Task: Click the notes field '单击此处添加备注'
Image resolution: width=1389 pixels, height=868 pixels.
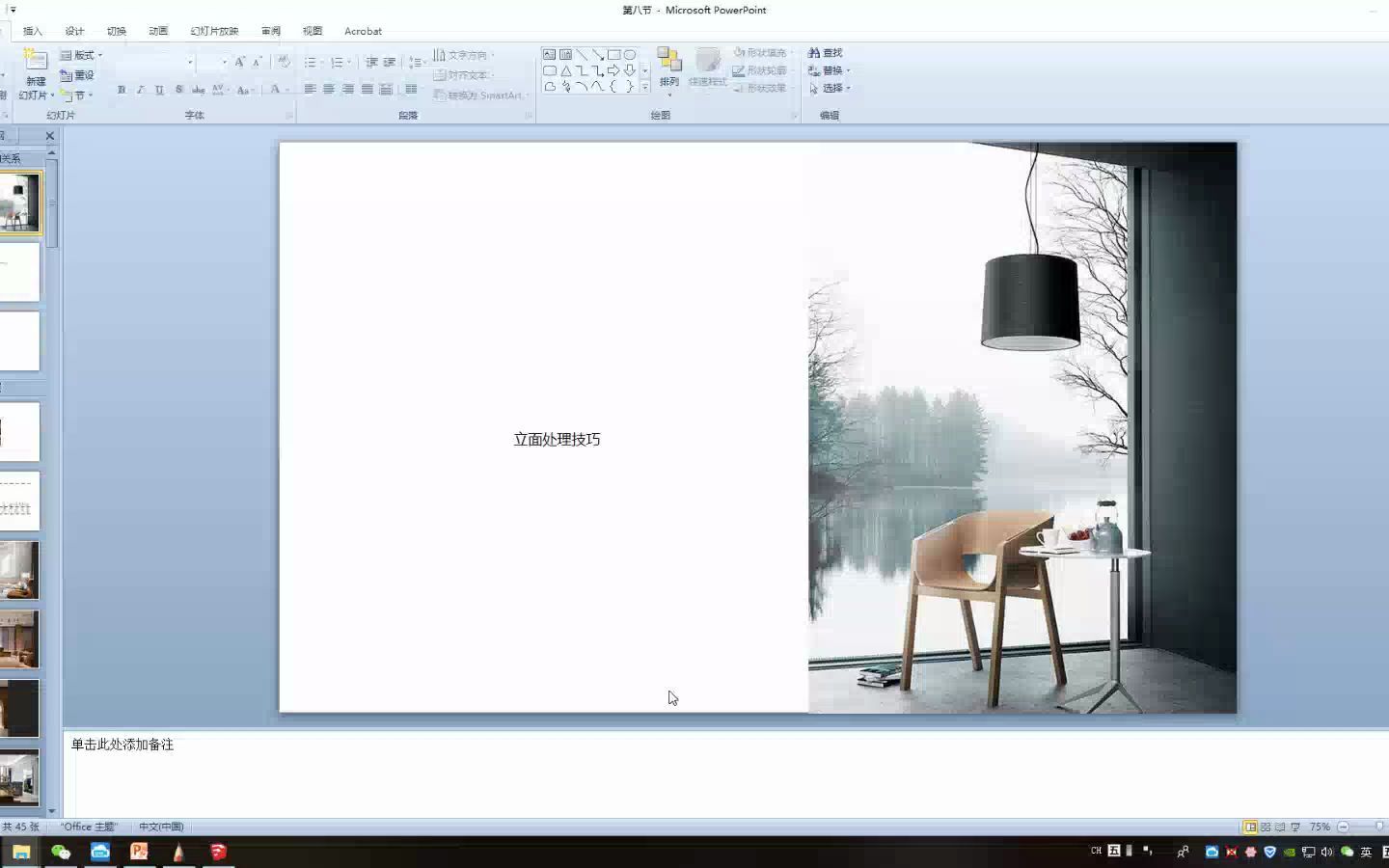Action: [x=123, y=745]
